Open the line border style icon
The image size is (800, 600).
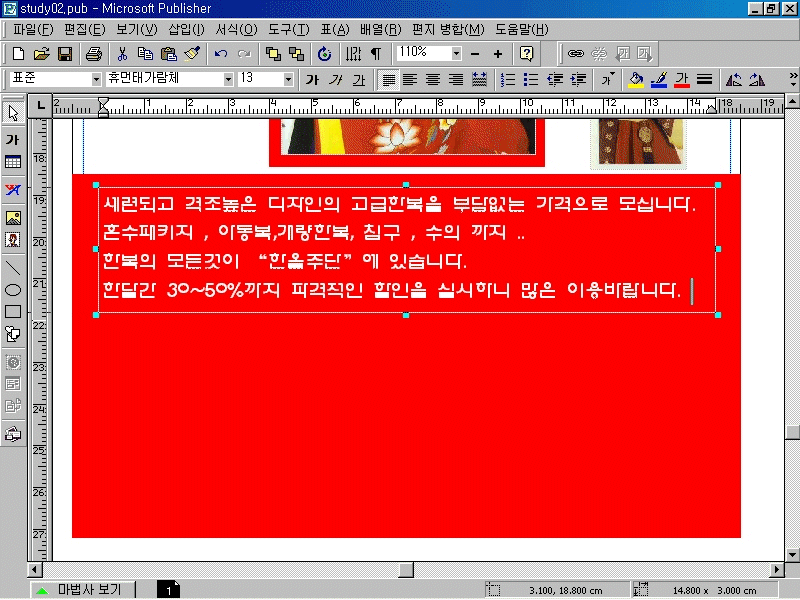(x=704, y=80)
